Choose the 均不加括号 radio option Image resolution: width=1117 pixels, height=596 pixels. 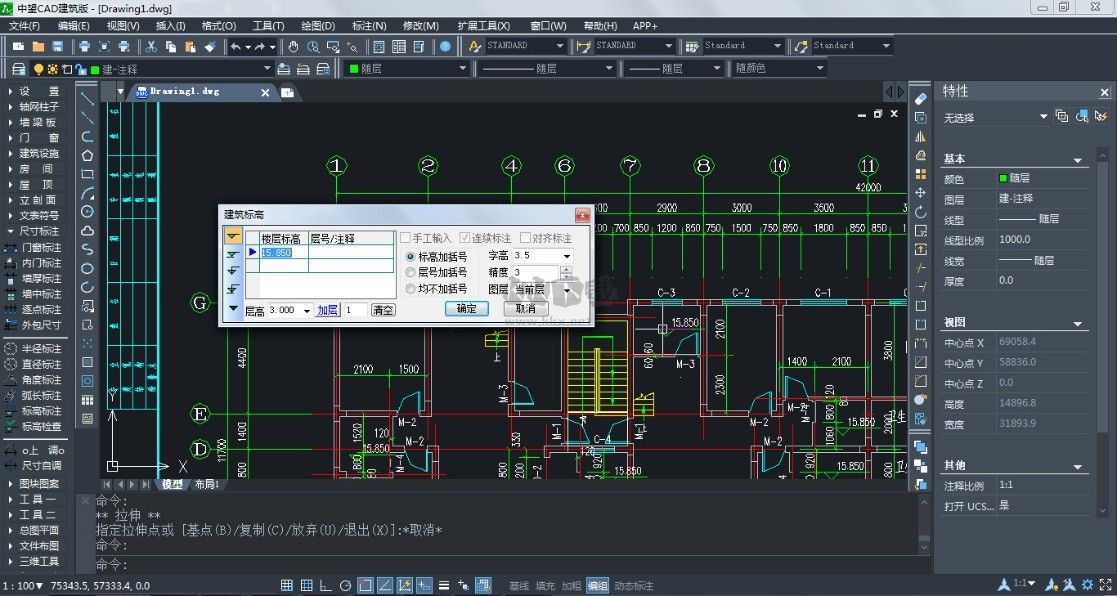(x=410, y=288)
